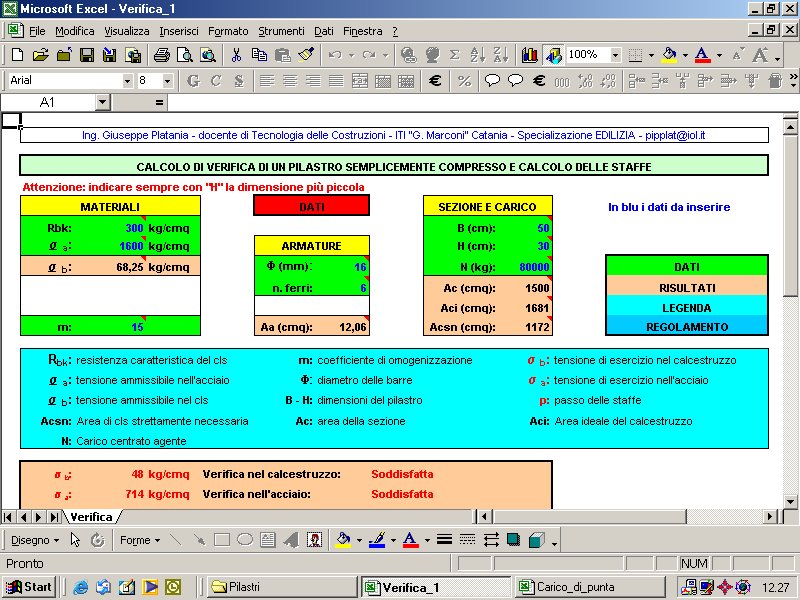Toggle Italic (C) formatting

click(x=216, y=81)
